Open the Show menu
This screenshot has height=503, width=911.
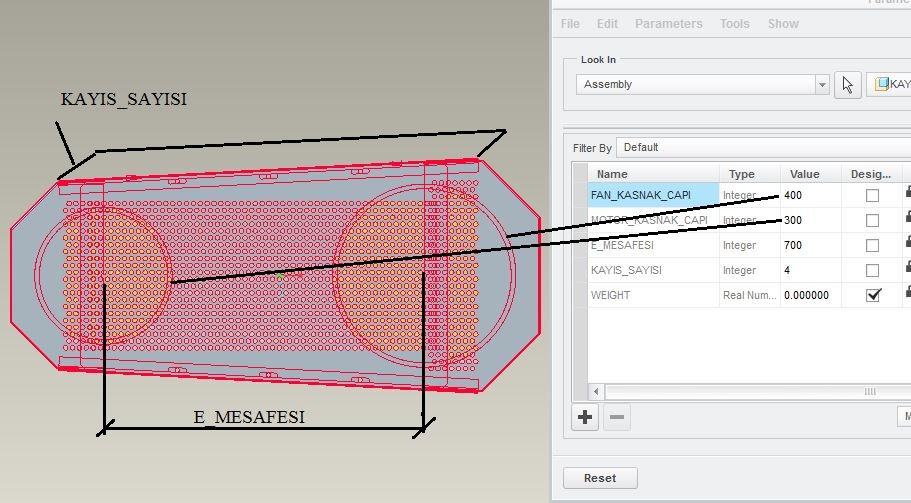[x=783, y=24]
